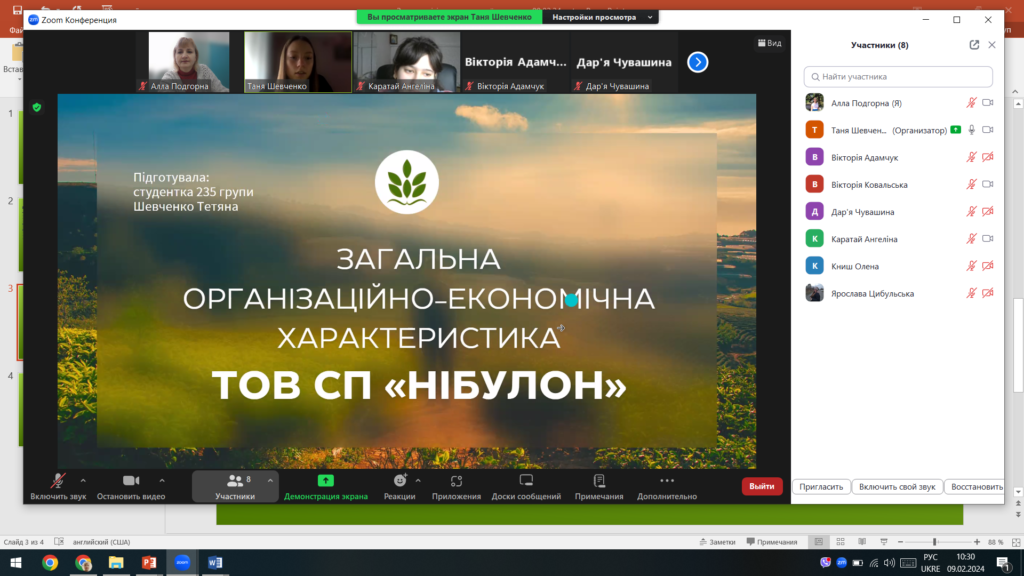Screen dimensions: 1024x576
Task: Open Whiteboards (Доски сообщений)
Action: pyautogui.click(x=526, y=487)
